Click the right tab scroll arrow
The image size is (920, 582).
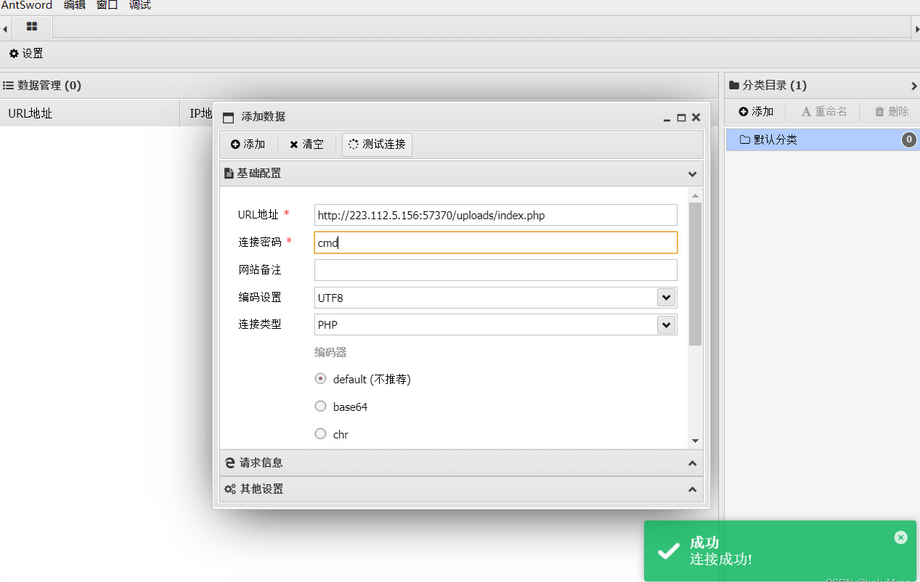pos(916,28)
